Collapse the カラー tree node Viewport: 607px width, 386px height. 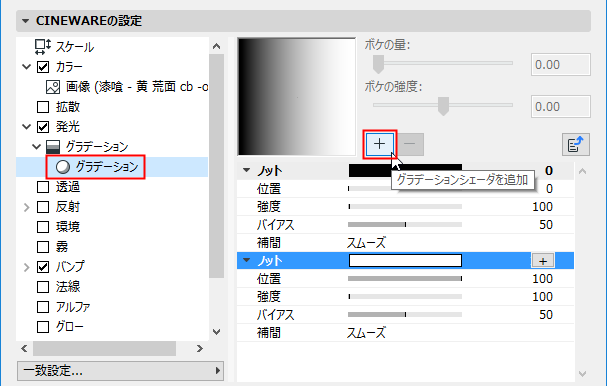pyautogui.click(x=26, y=67)
